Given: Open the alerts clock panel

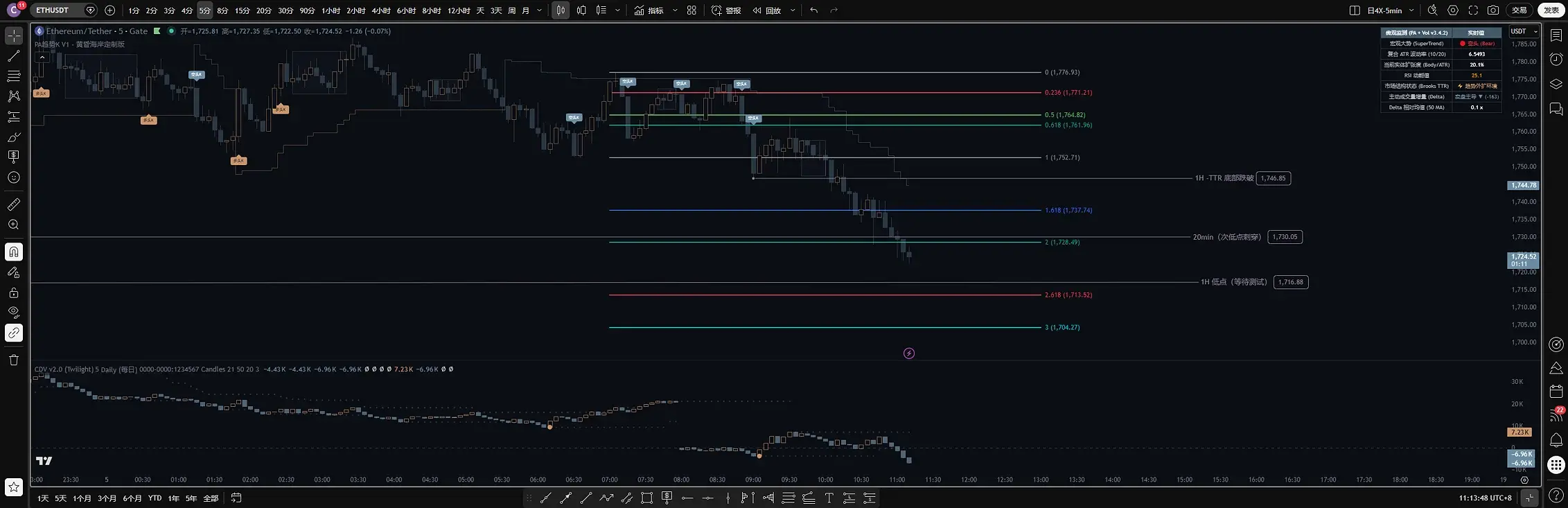Looking at the screenshot, I should point(1556,60).
